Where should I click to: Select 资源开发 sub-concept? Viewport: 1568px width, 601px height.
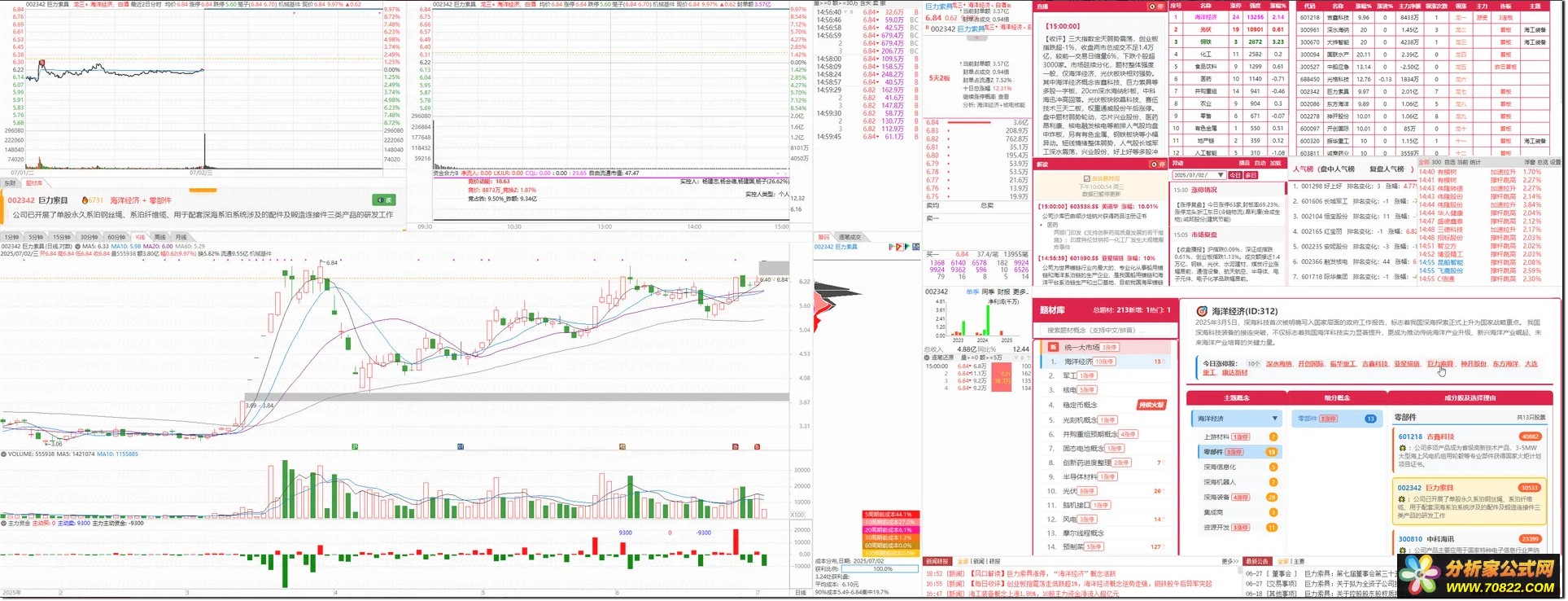pos(1216,527)
